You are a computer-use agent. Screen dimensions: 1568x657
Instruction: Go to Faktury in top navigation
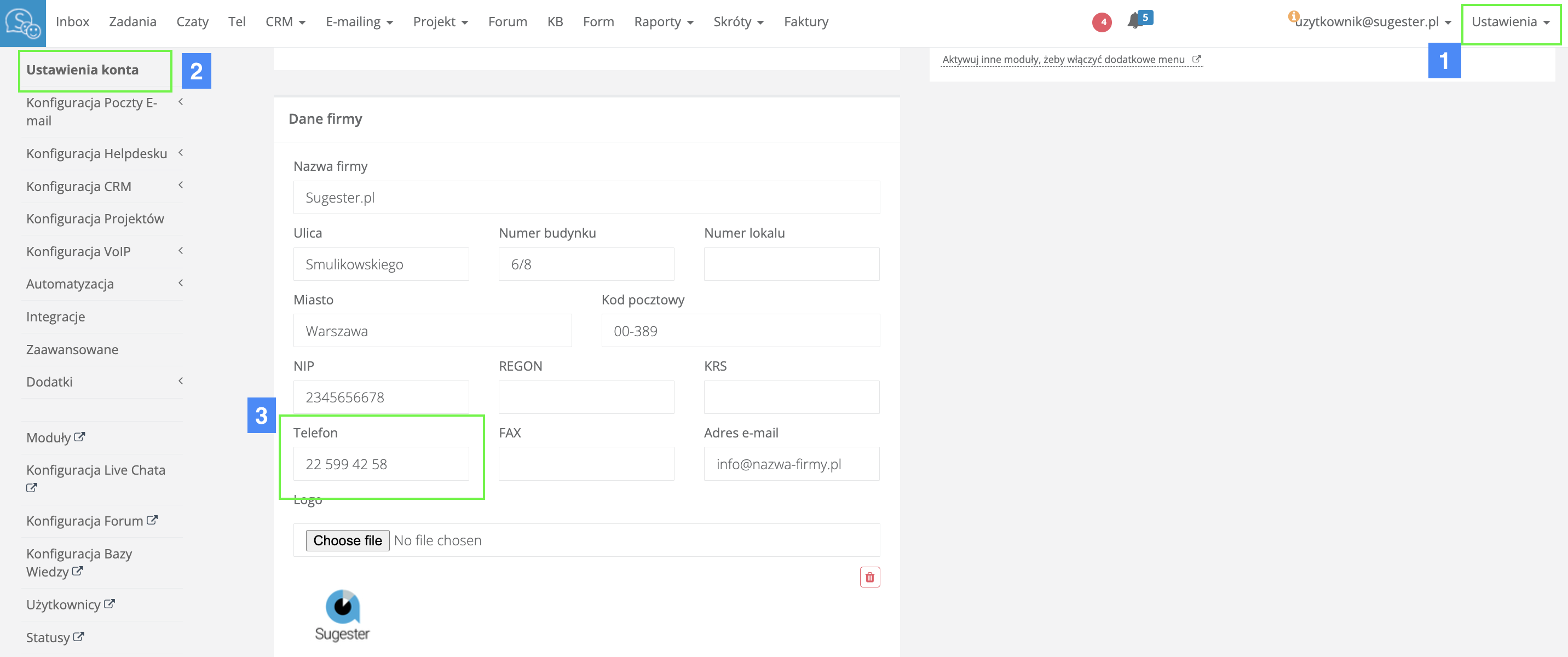point(806,22)
